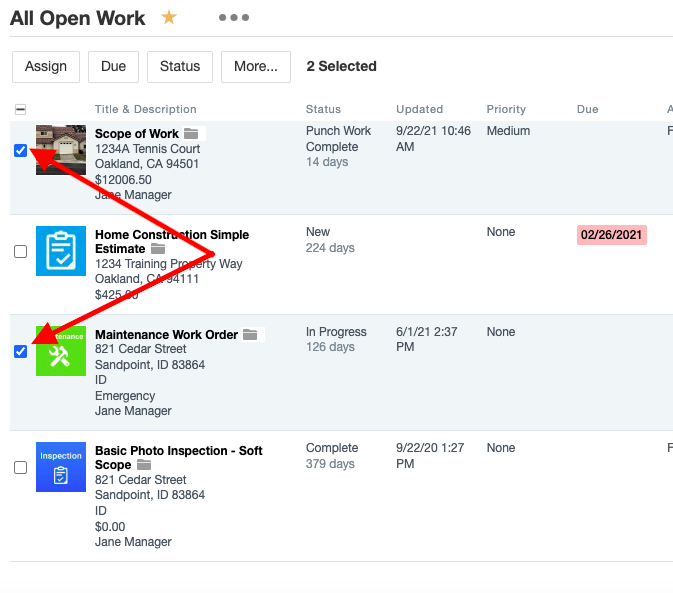Viewport: 673px width, 593px height.
Task: Sort by the Priority column header
Action: (506, 109)
